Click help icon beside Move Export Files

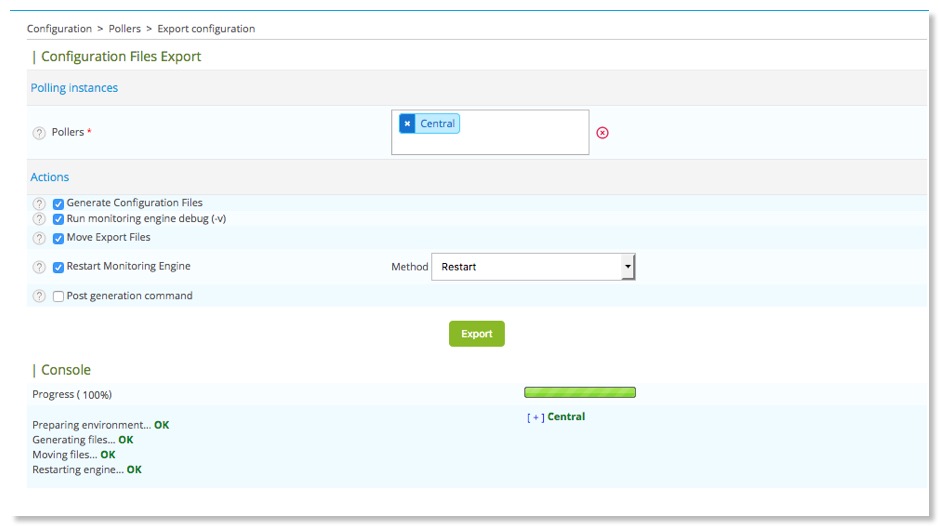[40, 239]
